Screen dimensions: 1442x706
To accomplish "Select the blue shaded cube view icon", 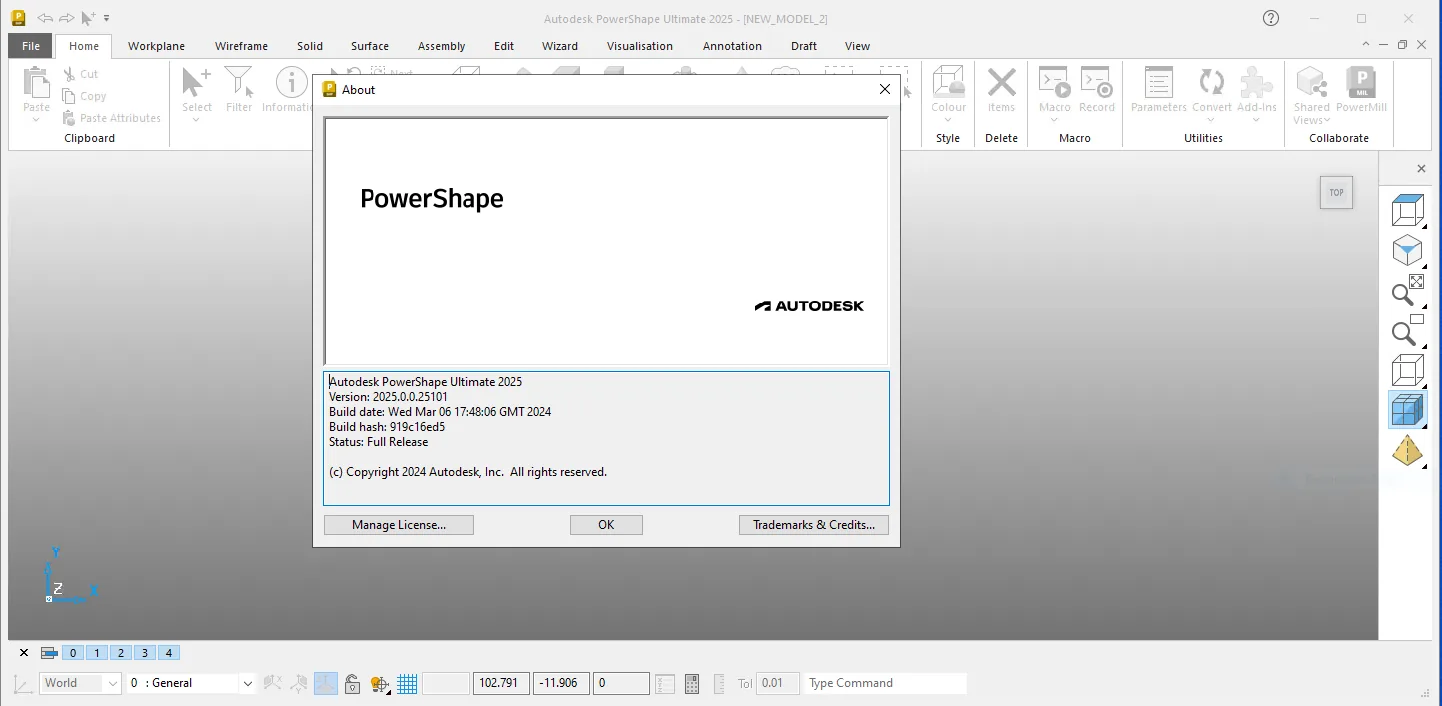I will point(1407,410).
